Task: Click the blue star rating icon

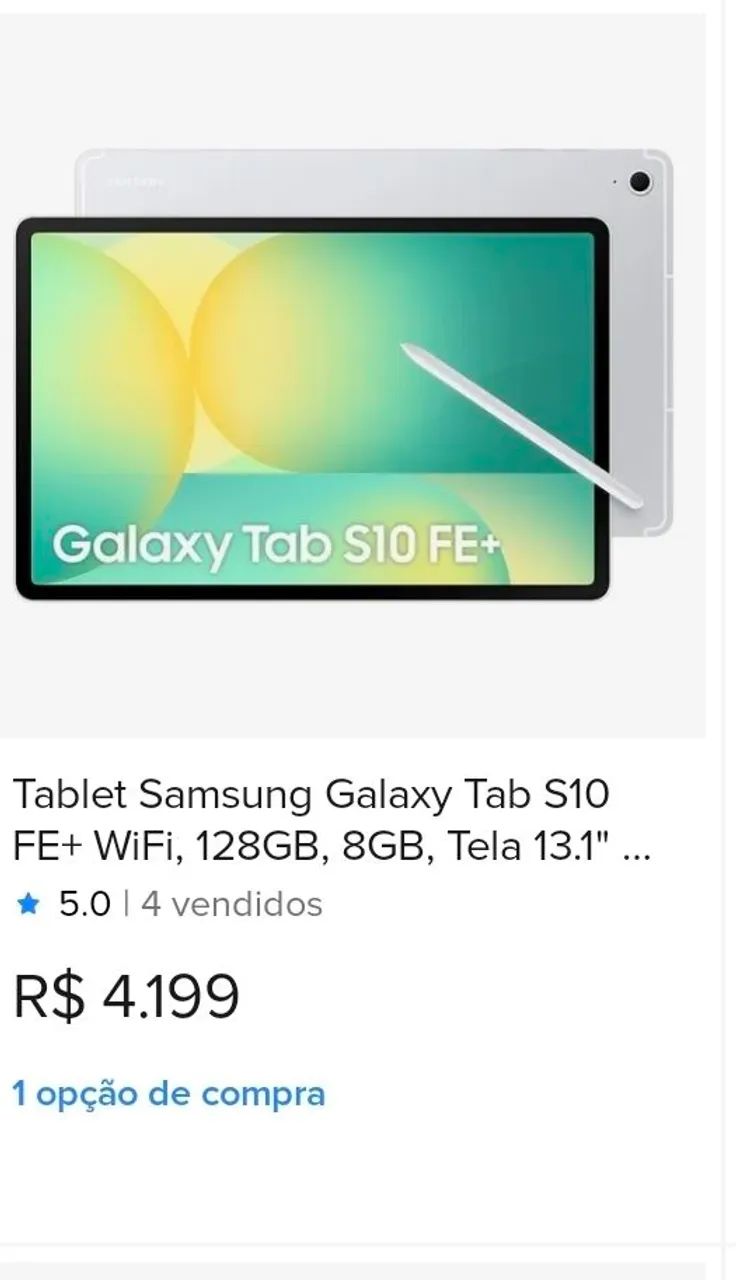Action: pyautogui.click(x=29, y=905)
